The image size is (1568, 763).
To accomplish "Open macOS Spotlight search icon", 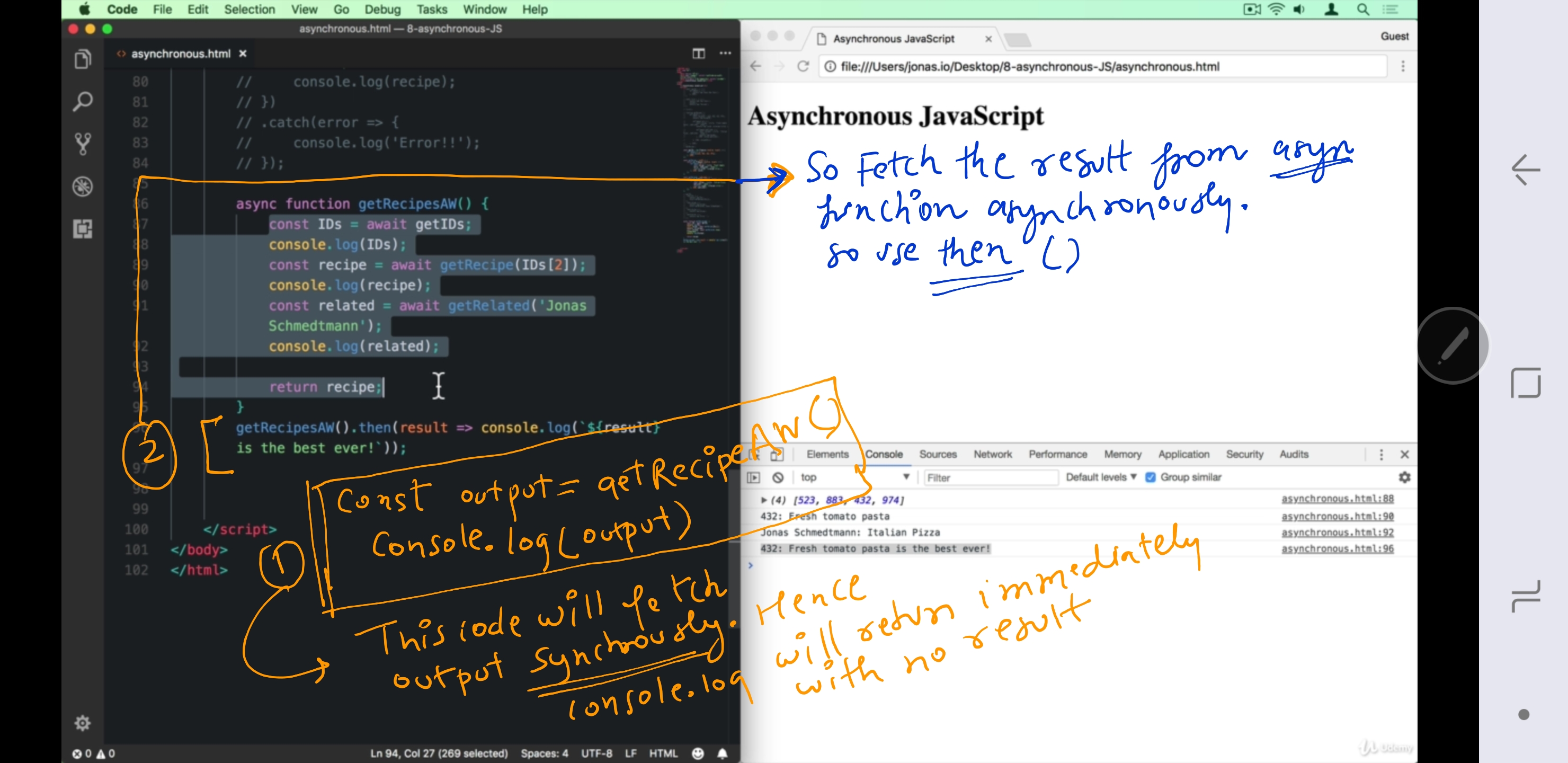I will (1363, 9).
